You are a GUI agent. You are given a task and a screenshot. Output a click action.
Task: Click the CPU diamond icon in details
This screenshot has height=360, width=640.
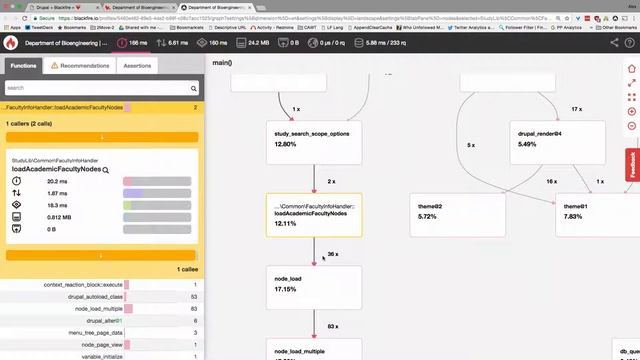[x=16, y=205]
